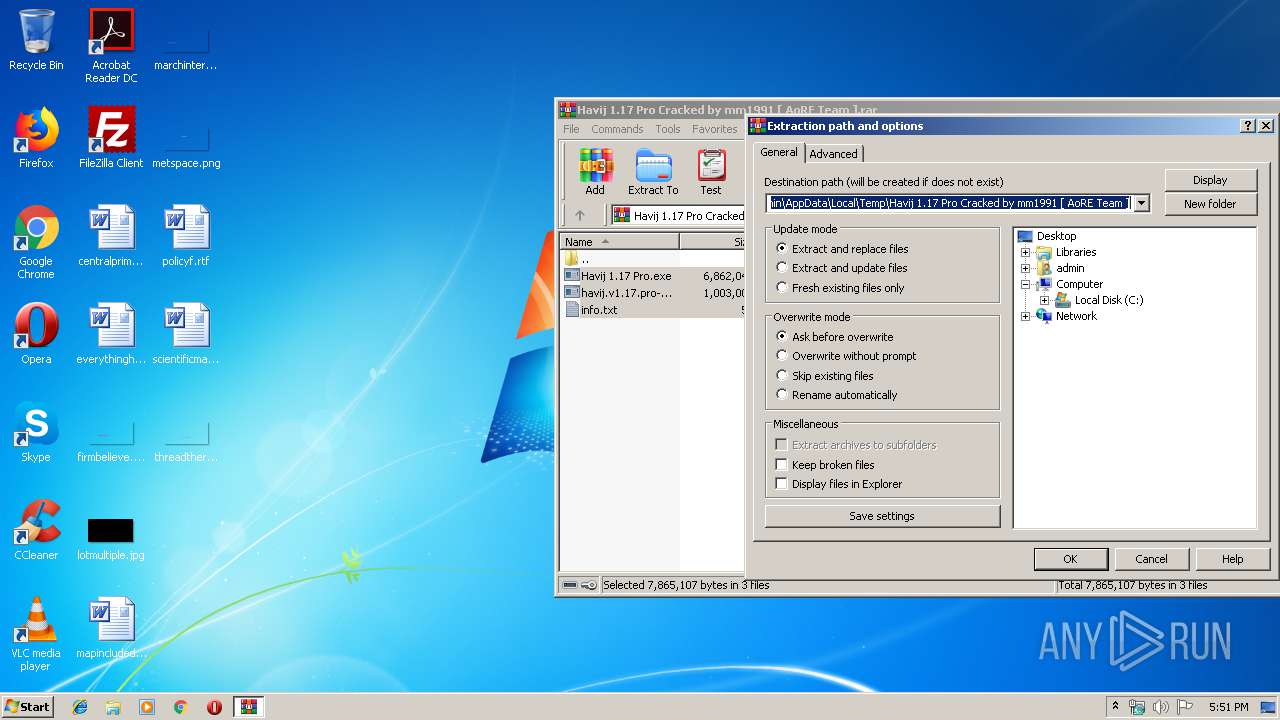Image resolution: width=1280 pixels, height=720 pixels.
Task: Click the Cancel button
Action: [x=1151, y=559]
